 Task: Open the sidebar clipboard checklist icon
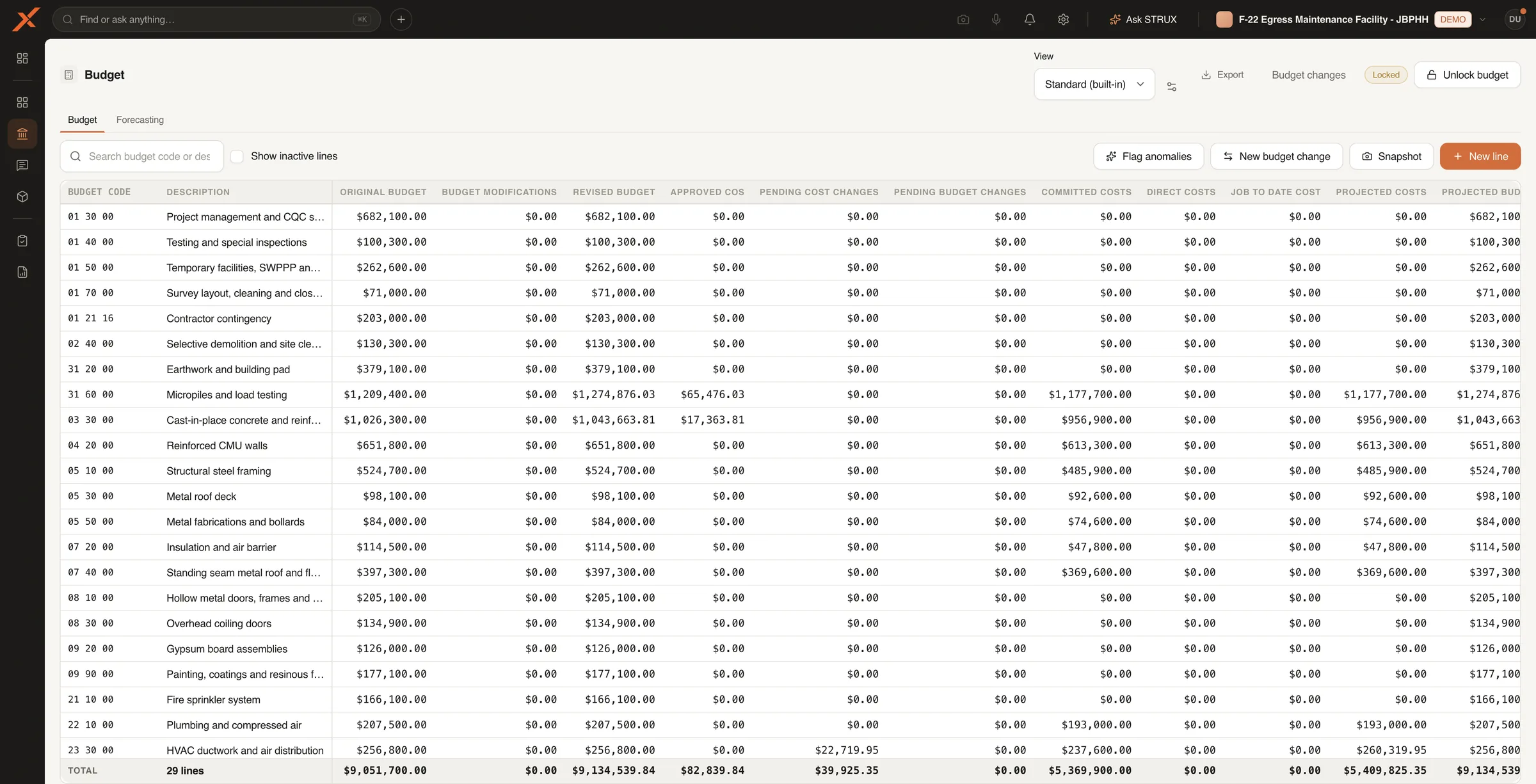(x=22, y=241)
